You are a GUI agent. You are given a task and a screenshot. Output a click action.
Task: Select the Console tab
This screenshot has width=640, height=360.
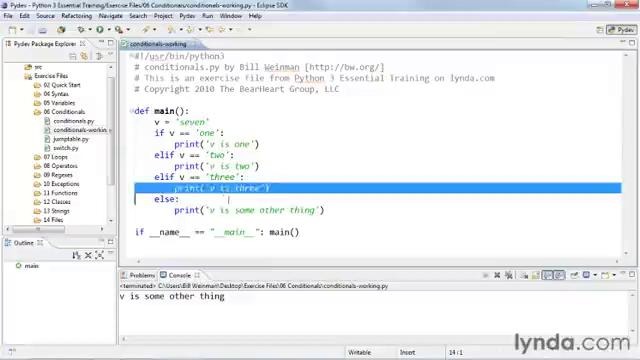180,275
